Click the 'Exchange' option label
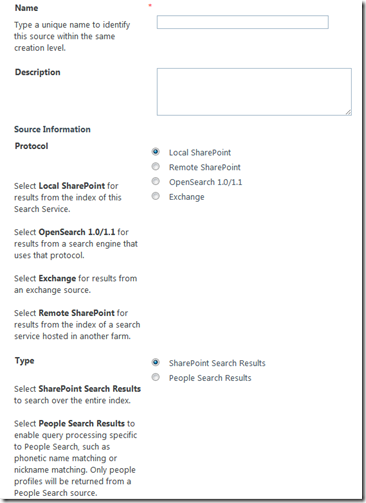Screen dimensions: 366x503 187,197
